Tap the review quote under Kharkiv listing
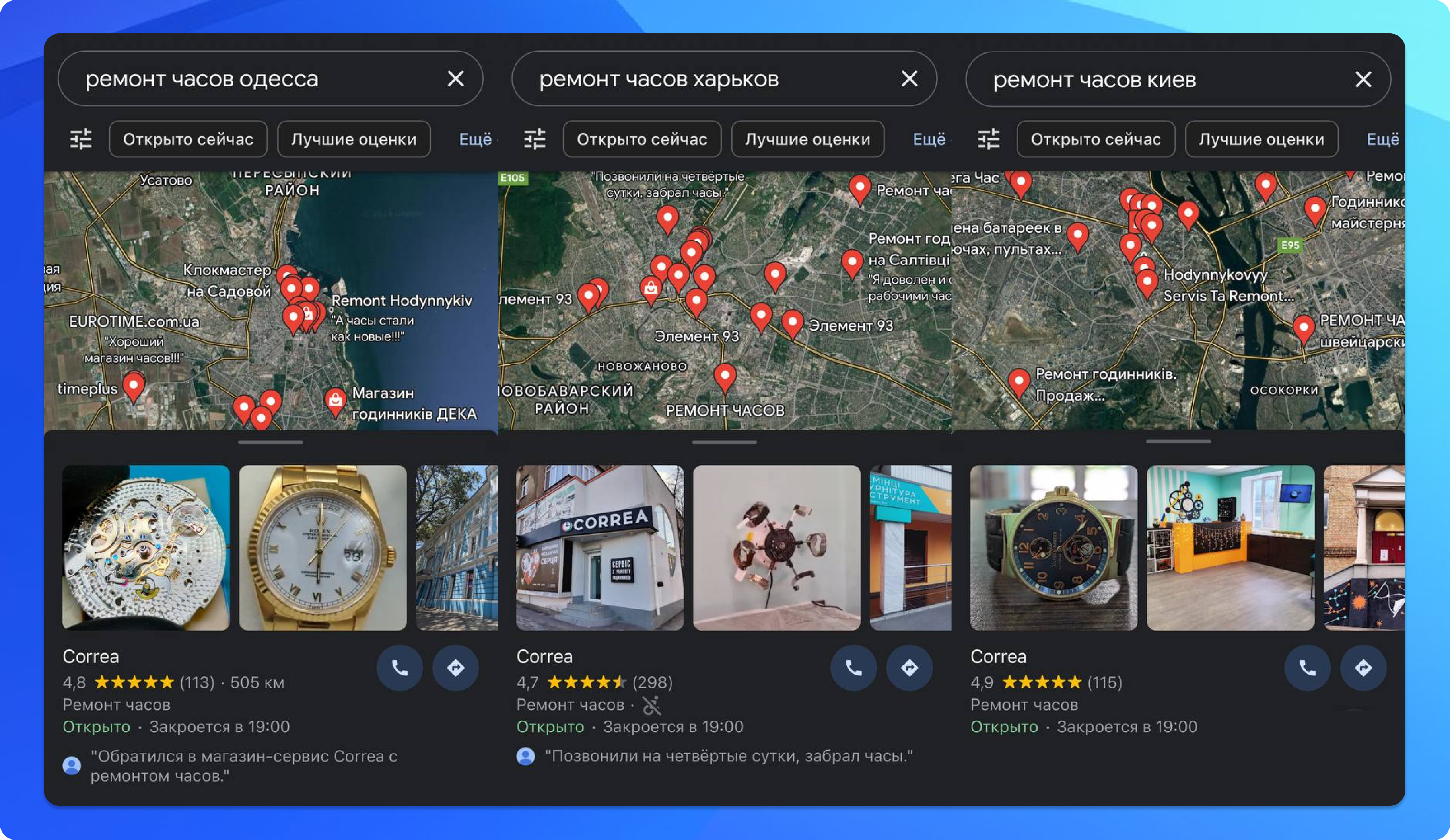 point(728,756)
